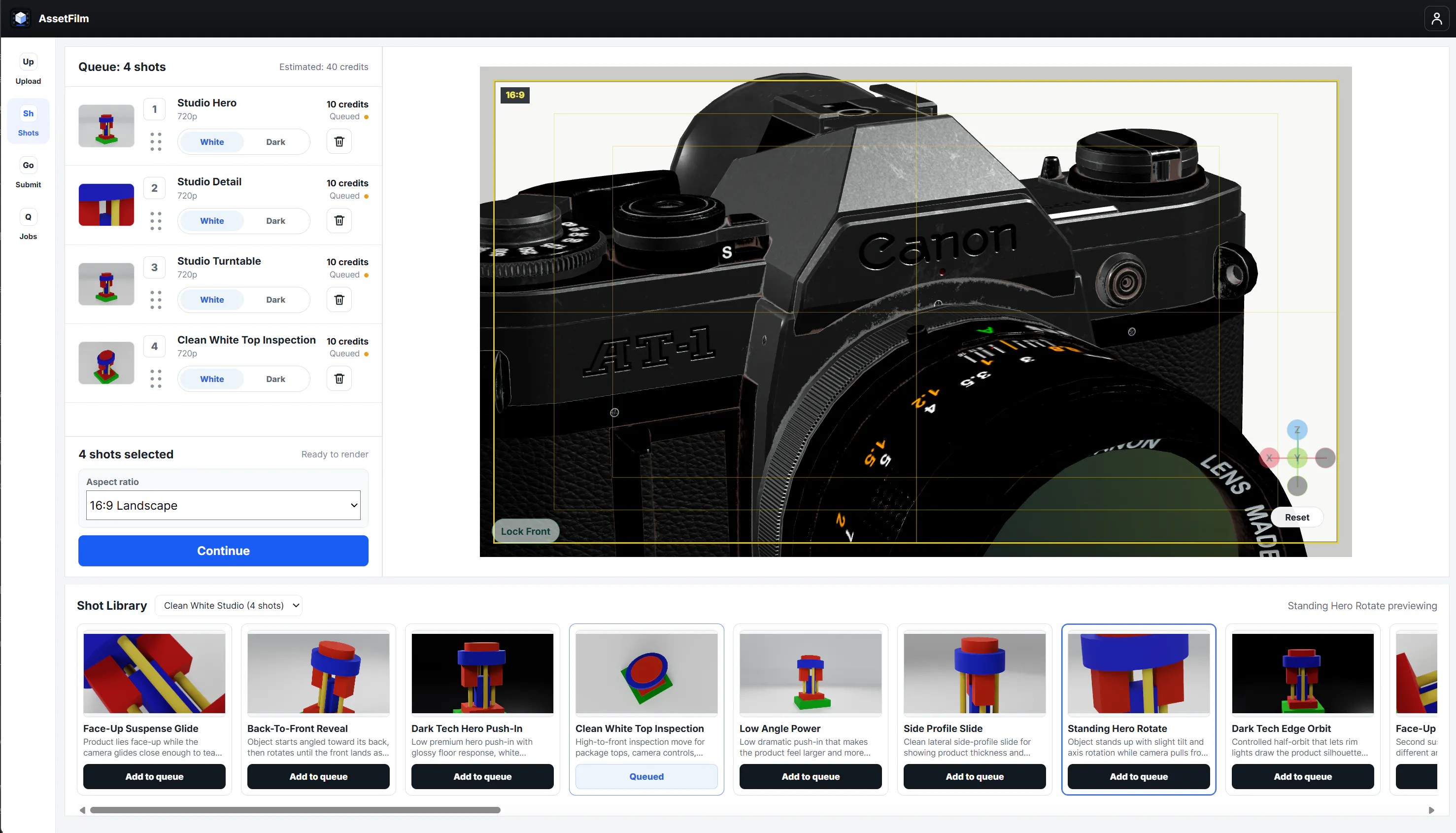Viewport: 1456px width, 833px height.
Task: Preview the Side Profile Slide thumbnail
Action: pos(975,673)
